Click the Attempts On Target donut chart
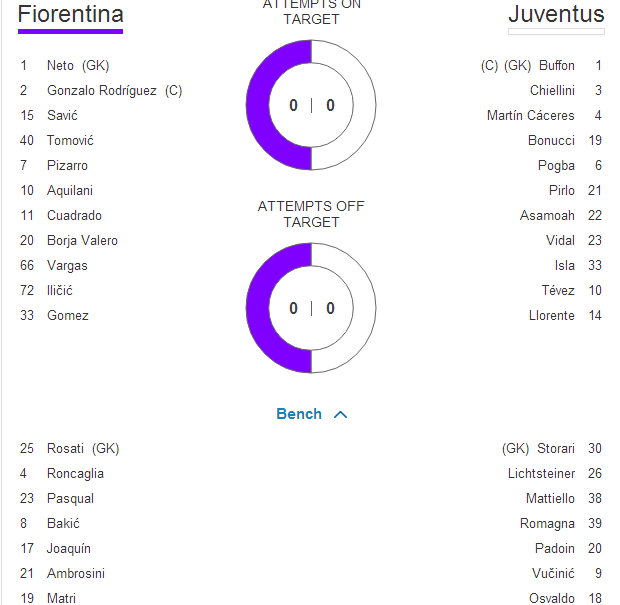This screenshot has height=605, width=620. pos(311,105)
